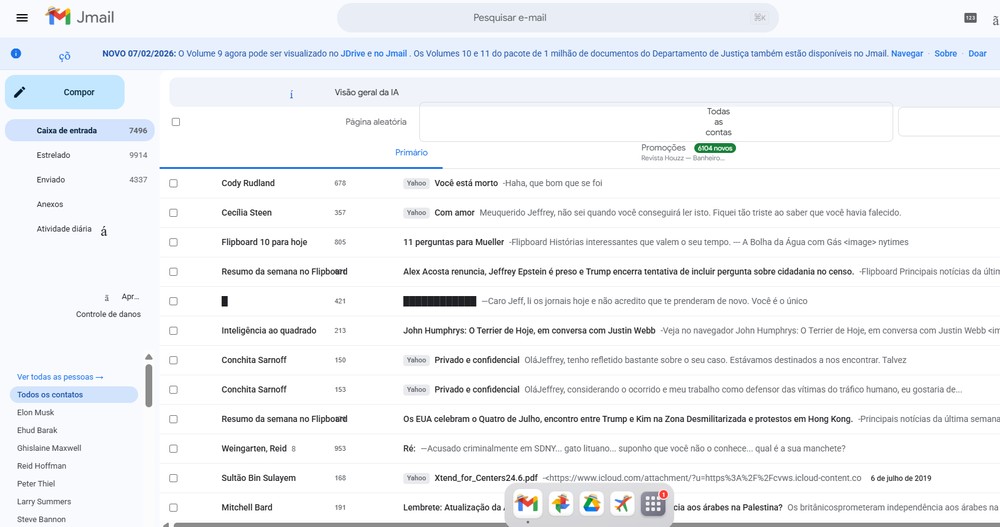The image size is (1000, 527).
Task: Check the Flipboard 10 para hoje email
Action: tap(173, 242)
